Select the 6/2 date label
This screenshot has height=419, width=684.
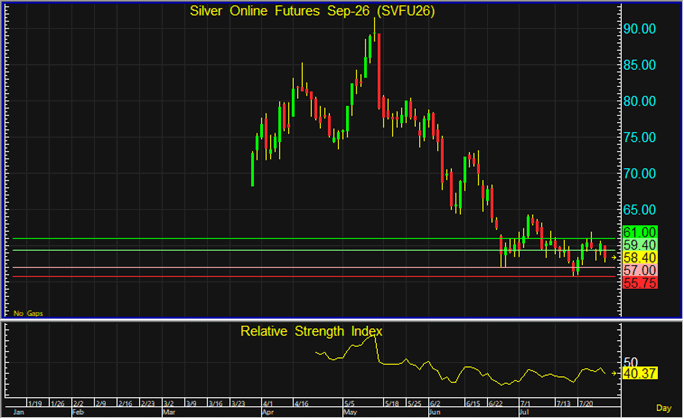[435, 404]
